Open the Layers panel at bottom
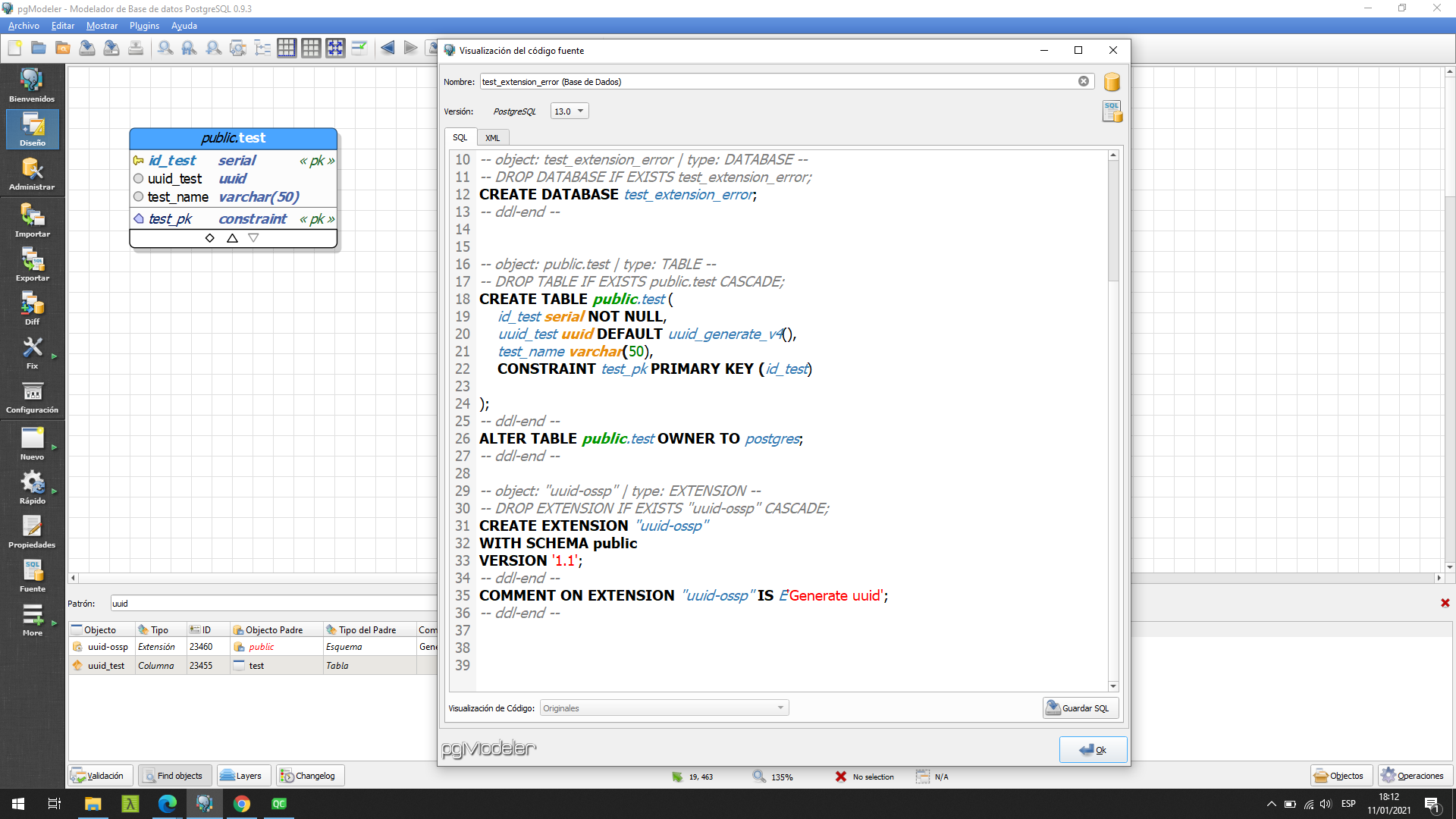The width and height of the screenshot is (1456, 819). (243, 775)
